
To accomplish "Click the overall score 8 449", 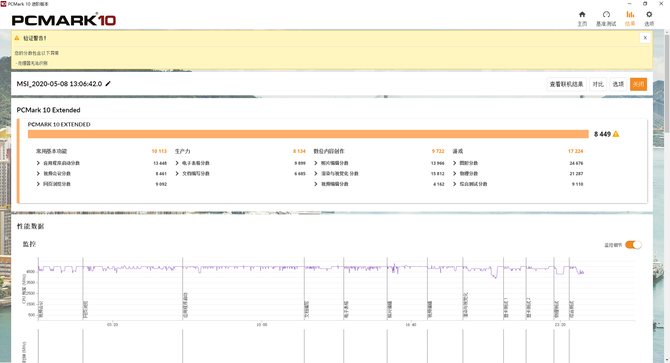I will (x=602, y=134).
